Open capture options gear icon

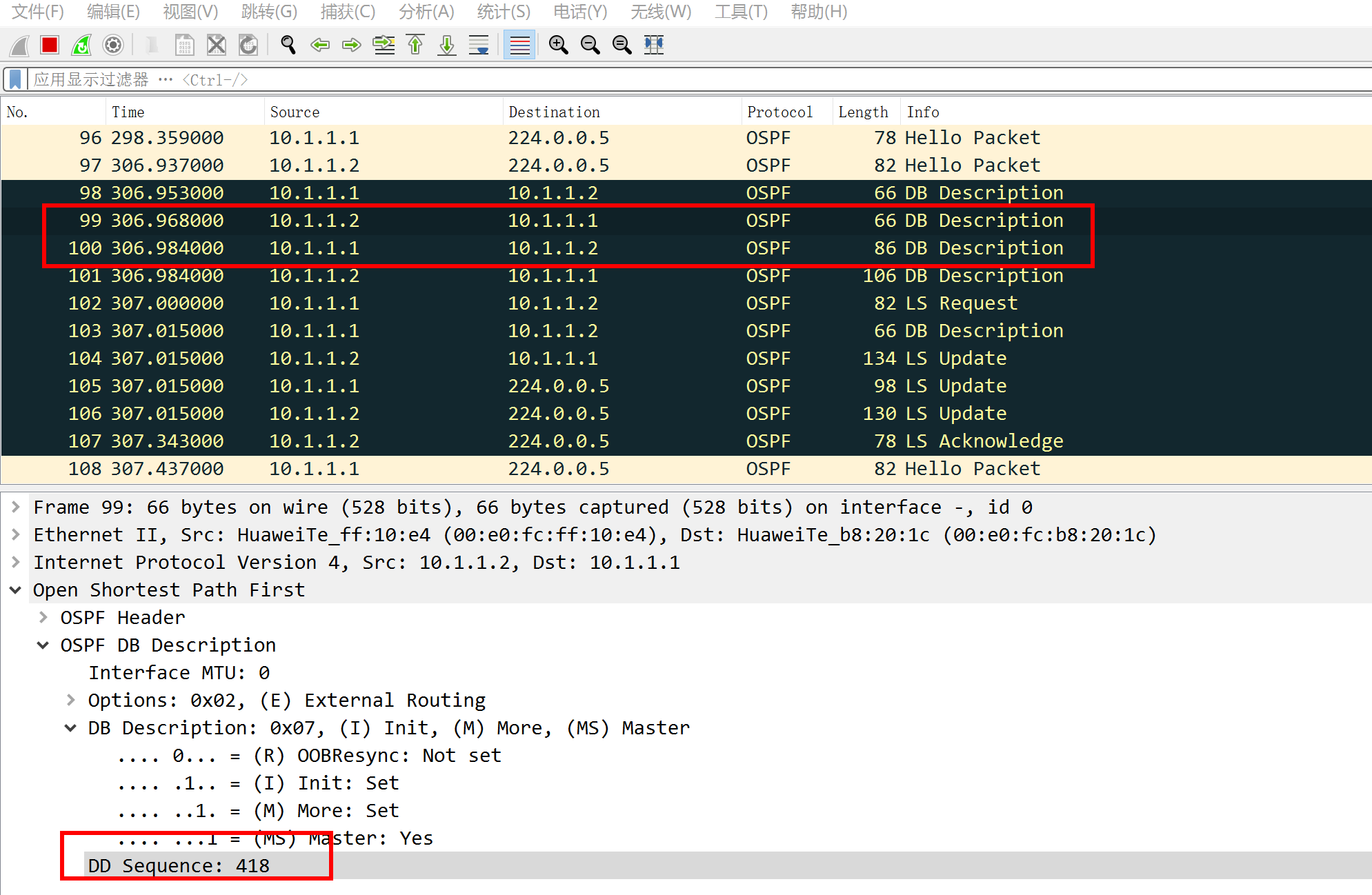tap(113, 46)
